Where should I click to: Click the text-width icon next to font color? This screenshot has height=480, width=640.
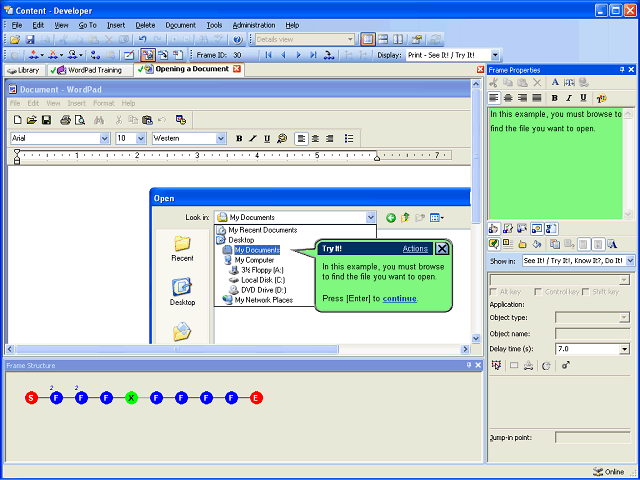tap(569, 83)
